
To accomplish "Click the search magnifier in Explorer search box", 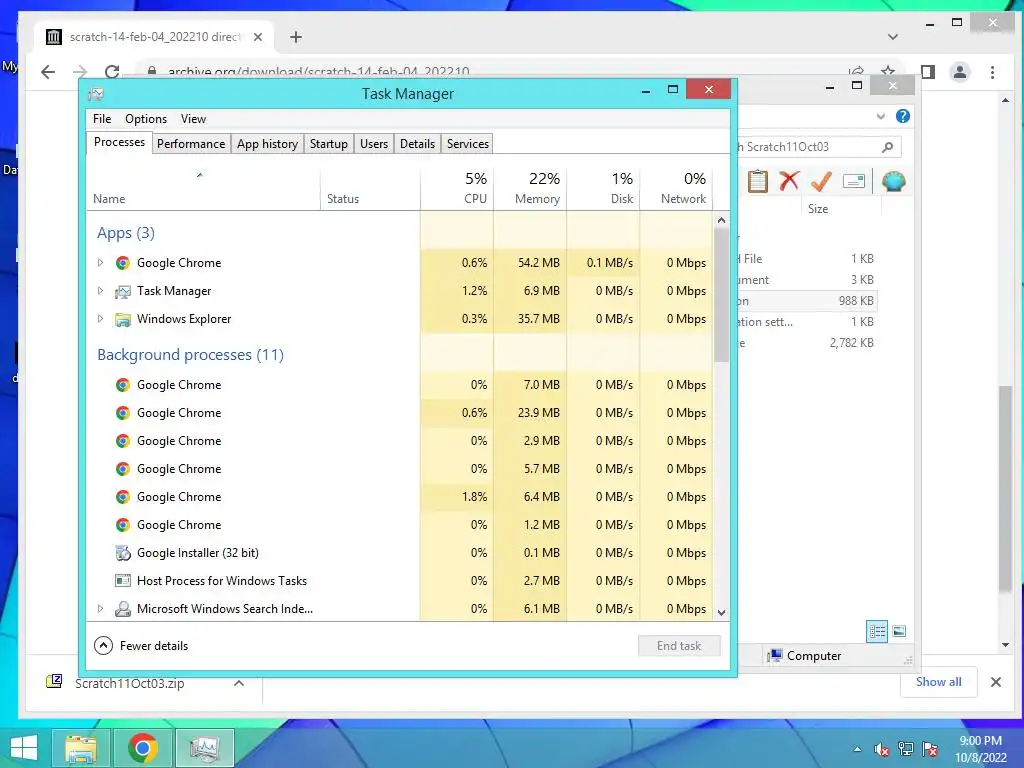I will pyautogui.click(x=887, y=147).
